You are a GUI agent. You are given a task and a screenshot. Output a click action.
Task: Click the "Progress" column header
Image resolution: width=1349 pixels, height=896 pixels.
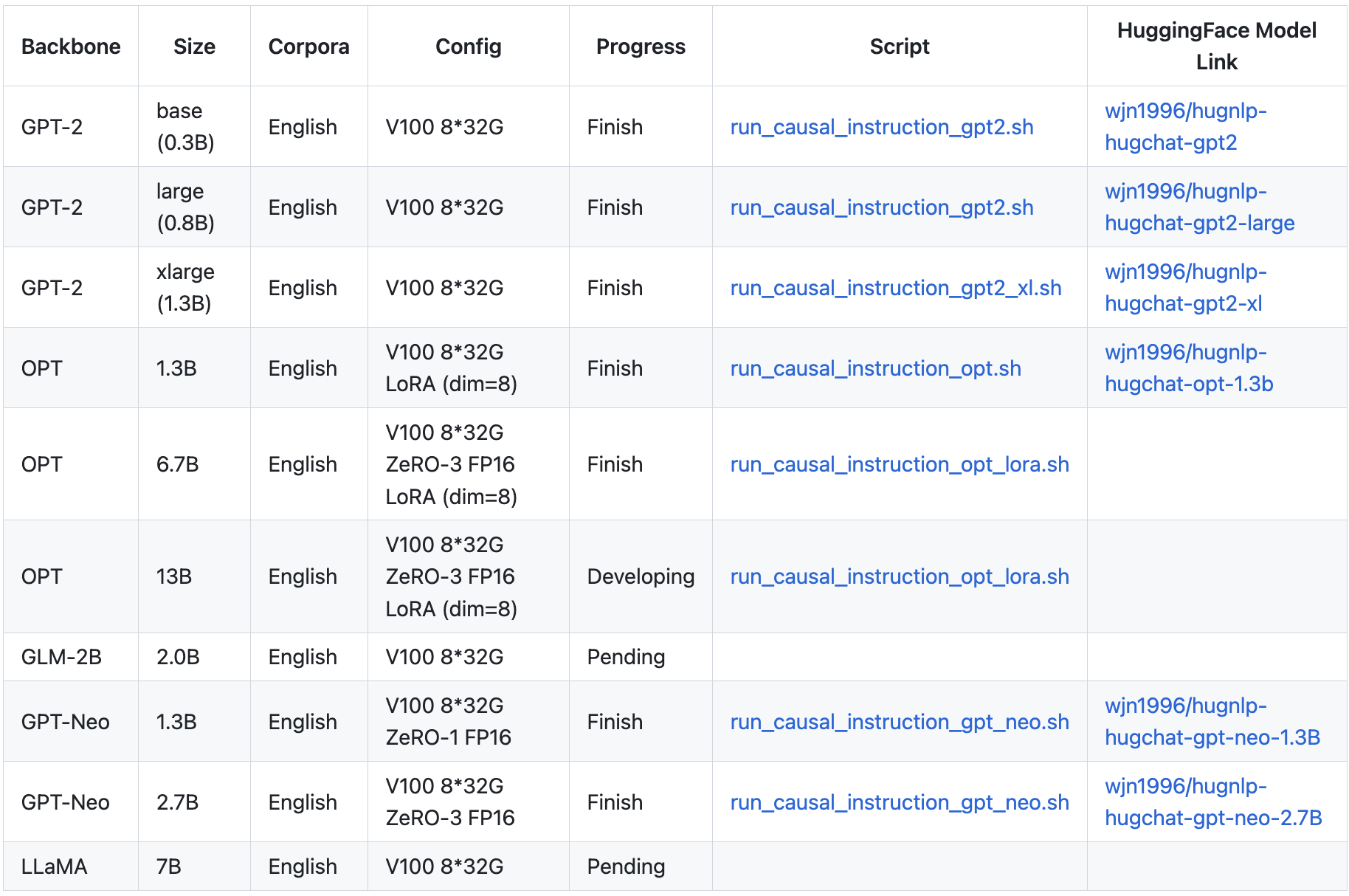pos(641,46)
